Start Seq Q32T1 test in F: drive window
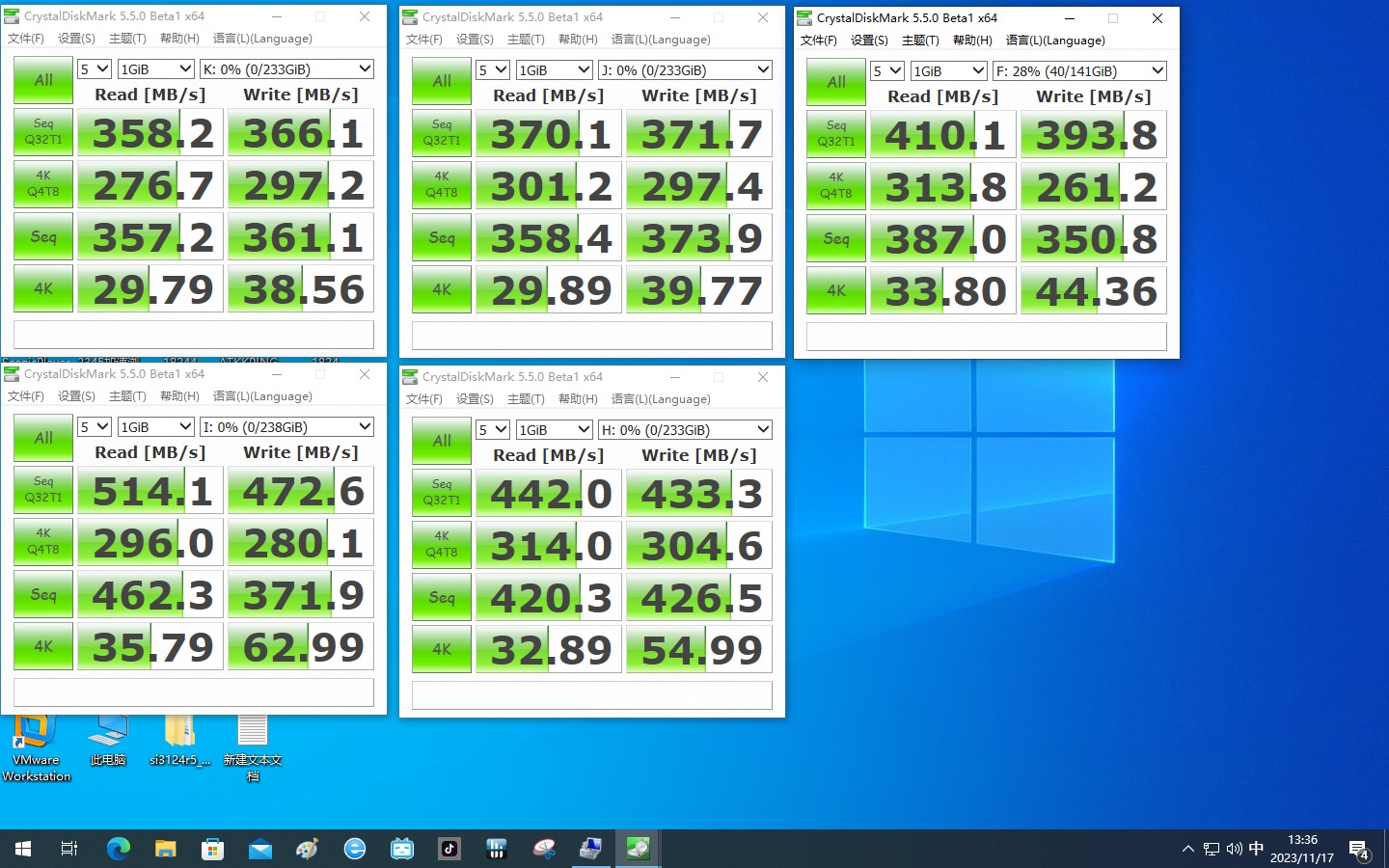Image resolution: width=1389 pixels, height=868 pixels. tap(836, 134)
